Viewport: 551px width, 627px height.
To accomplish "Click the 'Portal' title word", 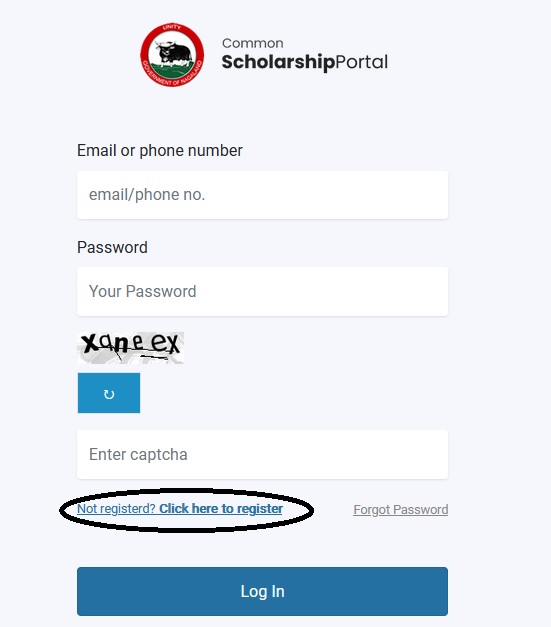I will (361, 62).
